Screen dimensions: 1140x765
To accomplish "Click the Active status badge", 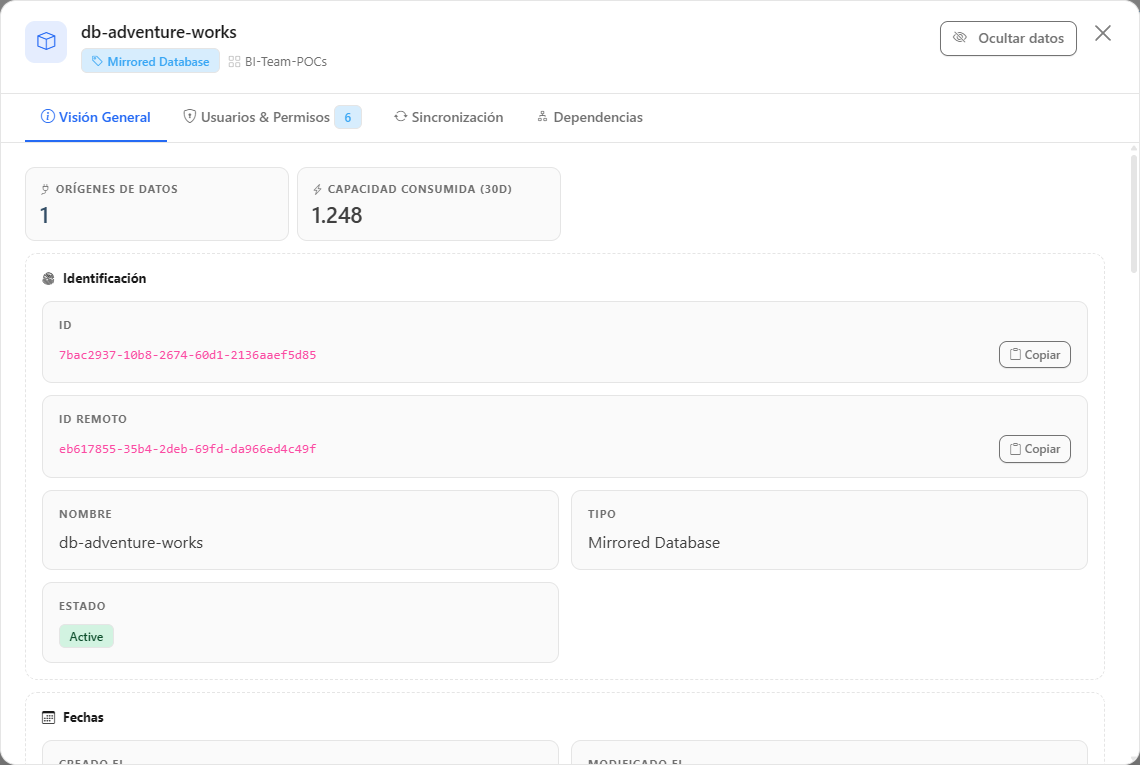I will coord(87,636).
